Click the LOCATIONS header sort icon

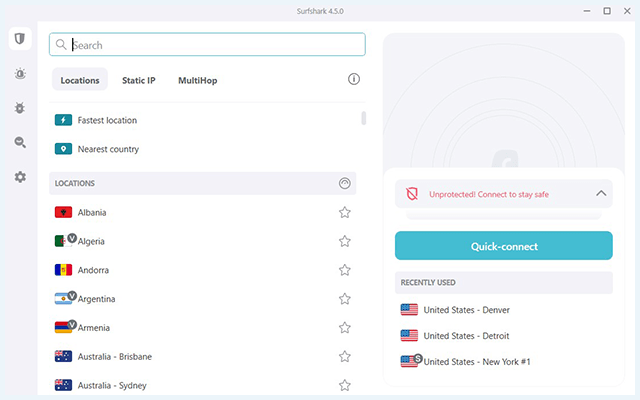pos(344,183)
